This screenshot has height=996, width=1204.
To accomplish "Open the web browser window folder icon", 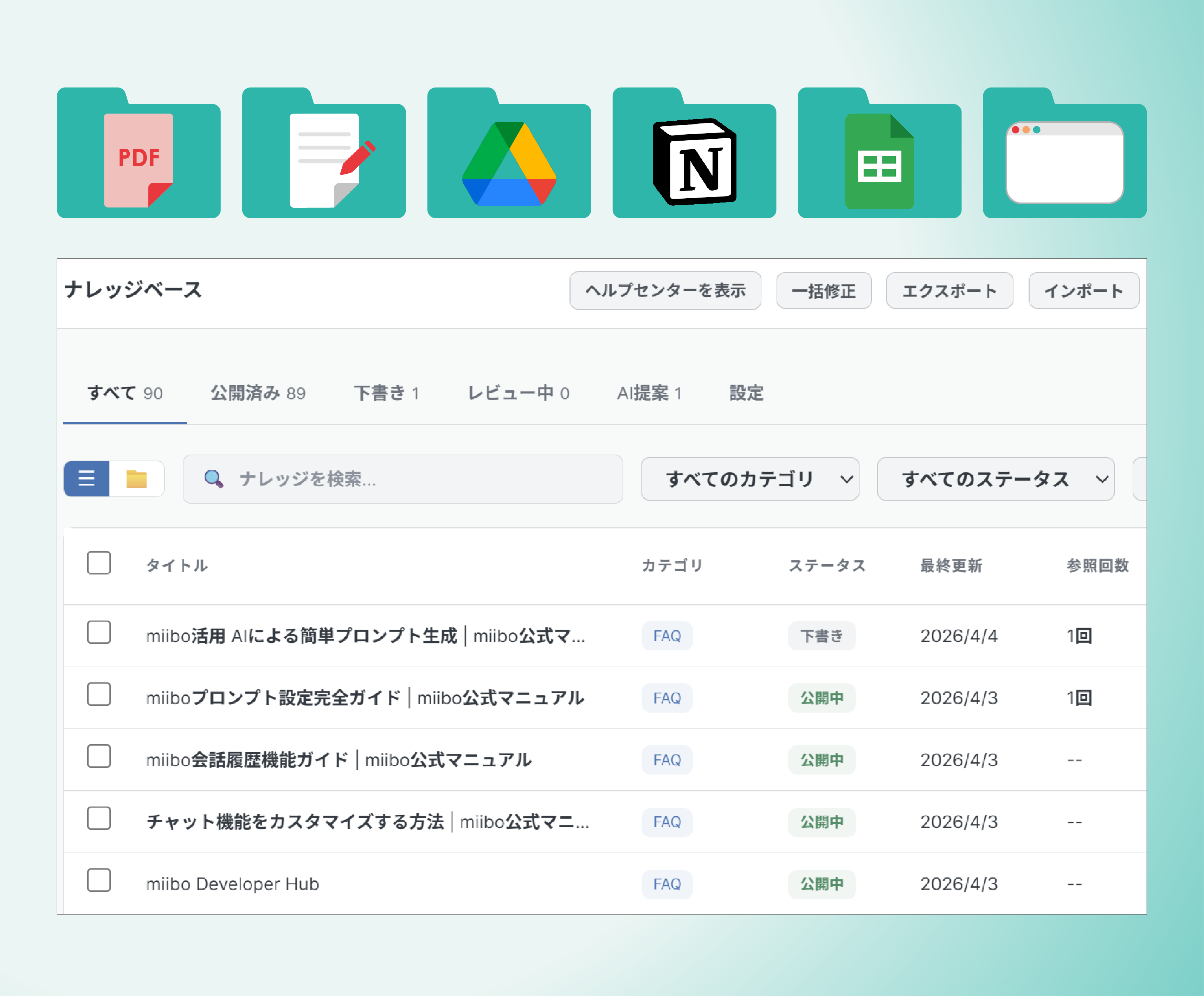I will coord(1065,153).
